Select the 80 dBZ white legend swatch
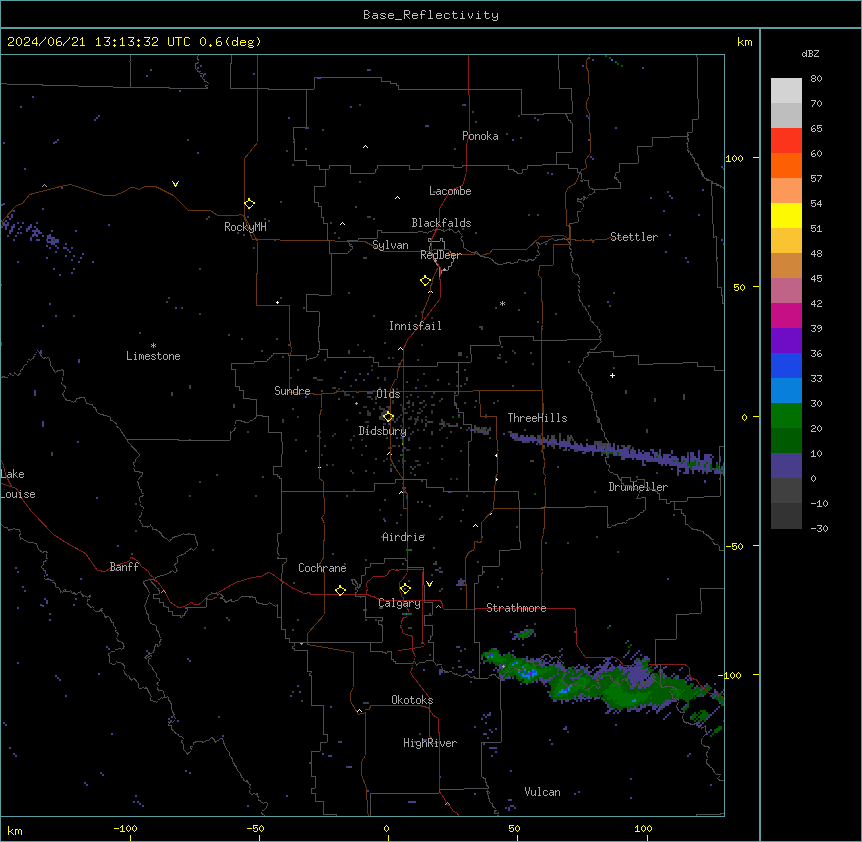This screenshot has height=842, width=862. [786, 90]
